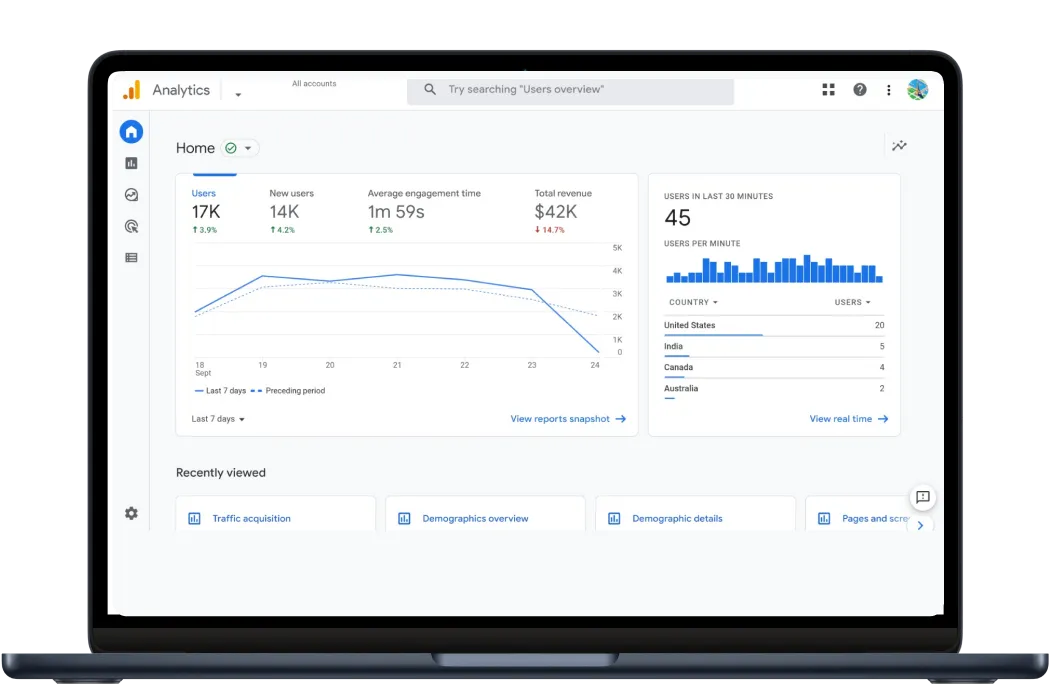Click the user profile avatar
The height and width of the screenshot is (686, 1052).
pos(917,89)
